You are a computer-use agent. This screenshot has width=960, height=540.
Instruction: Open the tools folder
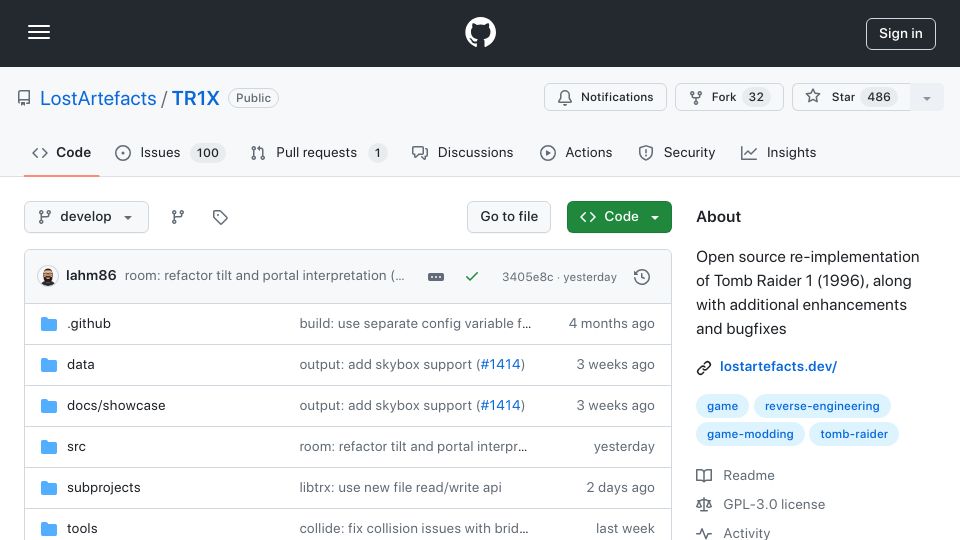point(82,528)
